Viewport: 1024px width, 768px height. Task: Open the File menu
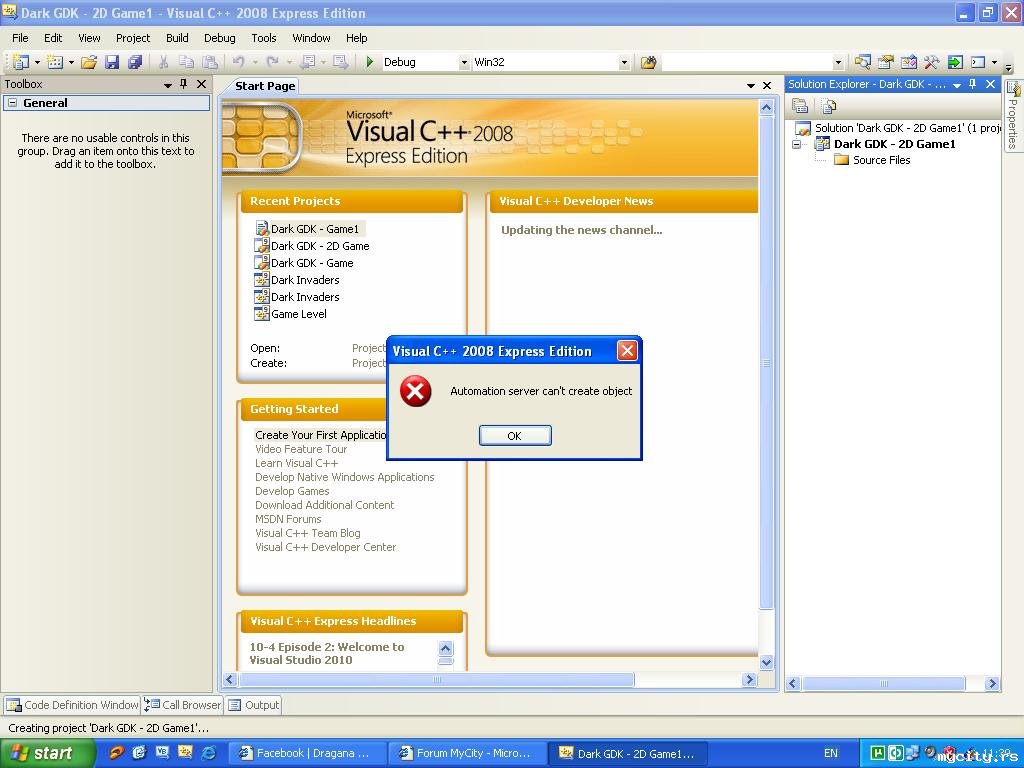(20, 38)
